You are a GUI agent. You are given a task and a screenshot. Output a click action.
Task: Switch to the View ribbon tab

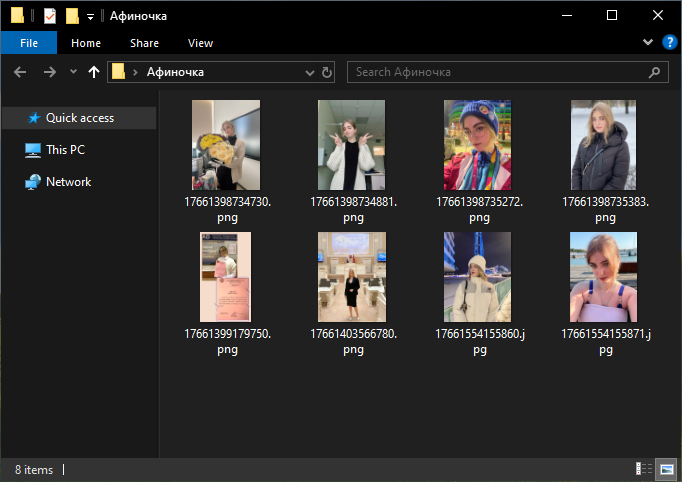click(x=200, y=43)
